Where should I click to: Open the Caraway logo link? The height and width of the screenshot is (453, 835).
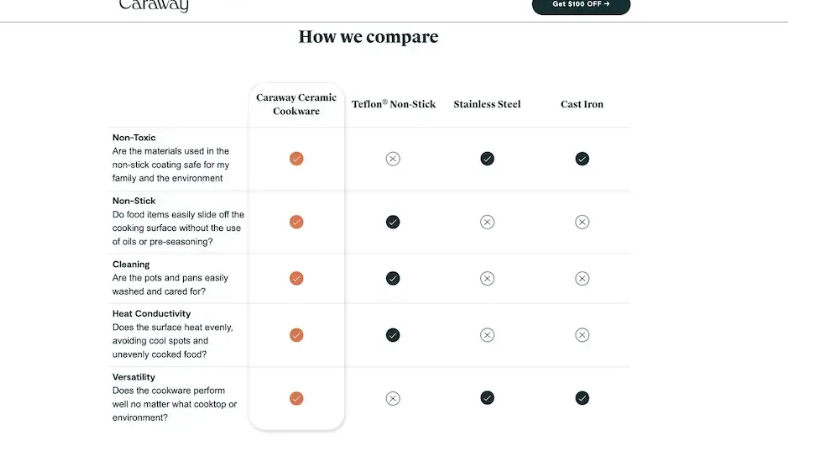153,5
